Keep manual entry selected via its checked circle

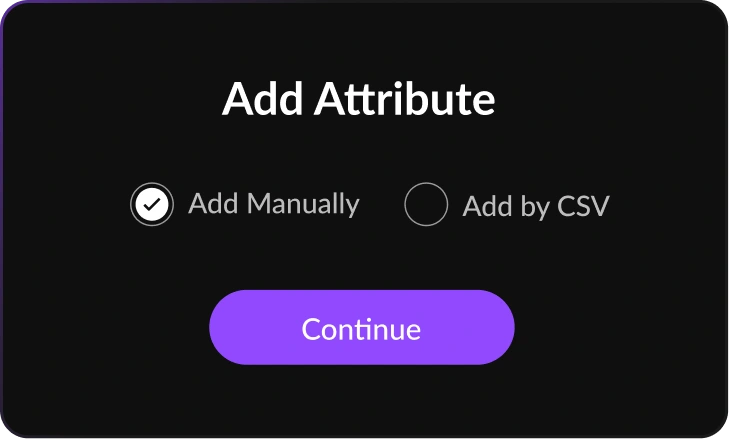coord(152,205)
